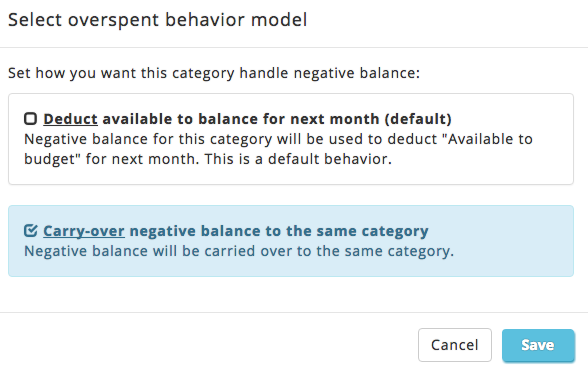This screenshot has height=370, width=588.
Task: Select the 'available to balance for next month' heading
Action: 240,119
